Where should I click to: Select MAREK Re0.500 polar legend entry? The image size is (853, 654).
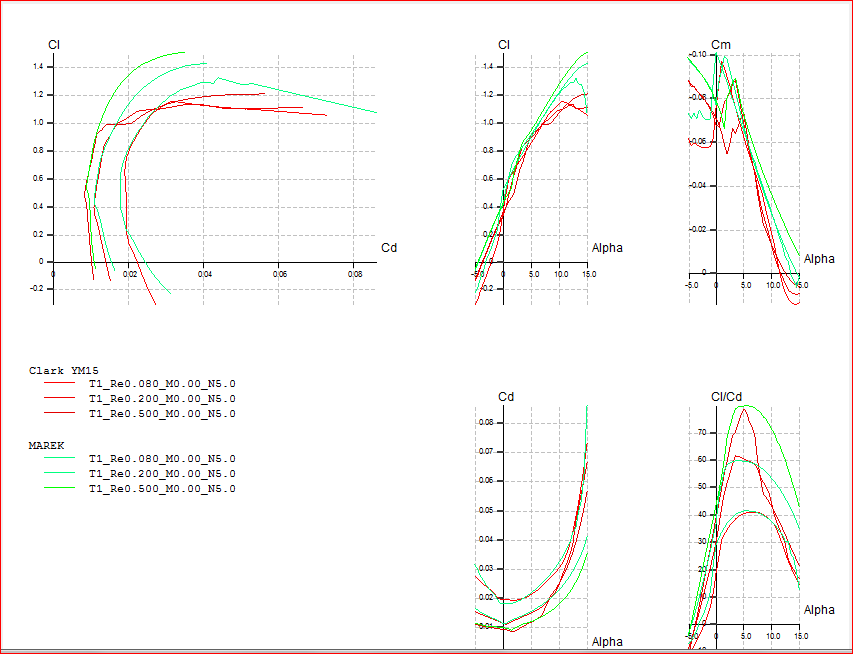click(x=162, y=489)
